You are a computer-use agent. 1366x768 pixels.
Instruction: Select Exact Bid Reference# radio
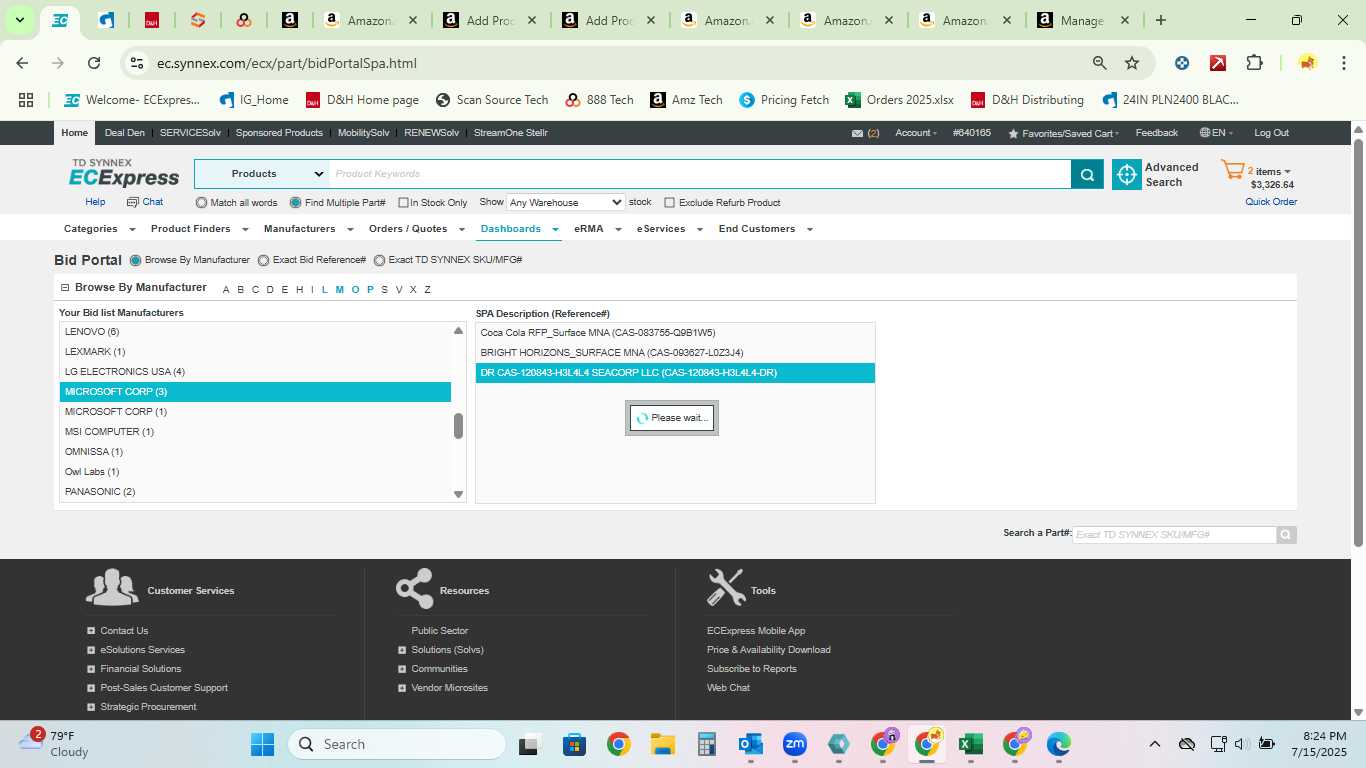point(264,260)
